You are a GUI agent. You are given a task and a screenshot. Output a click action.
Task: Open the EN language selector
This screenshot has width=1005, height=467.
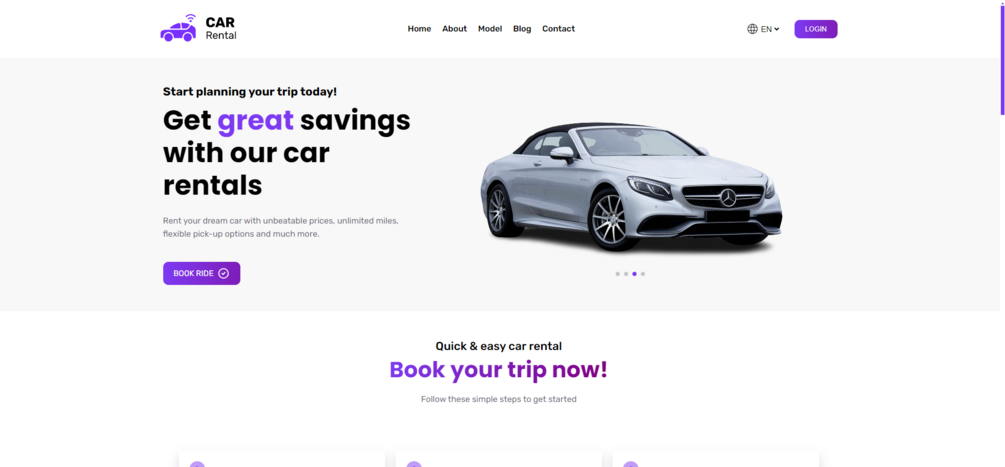pos(763,29)
